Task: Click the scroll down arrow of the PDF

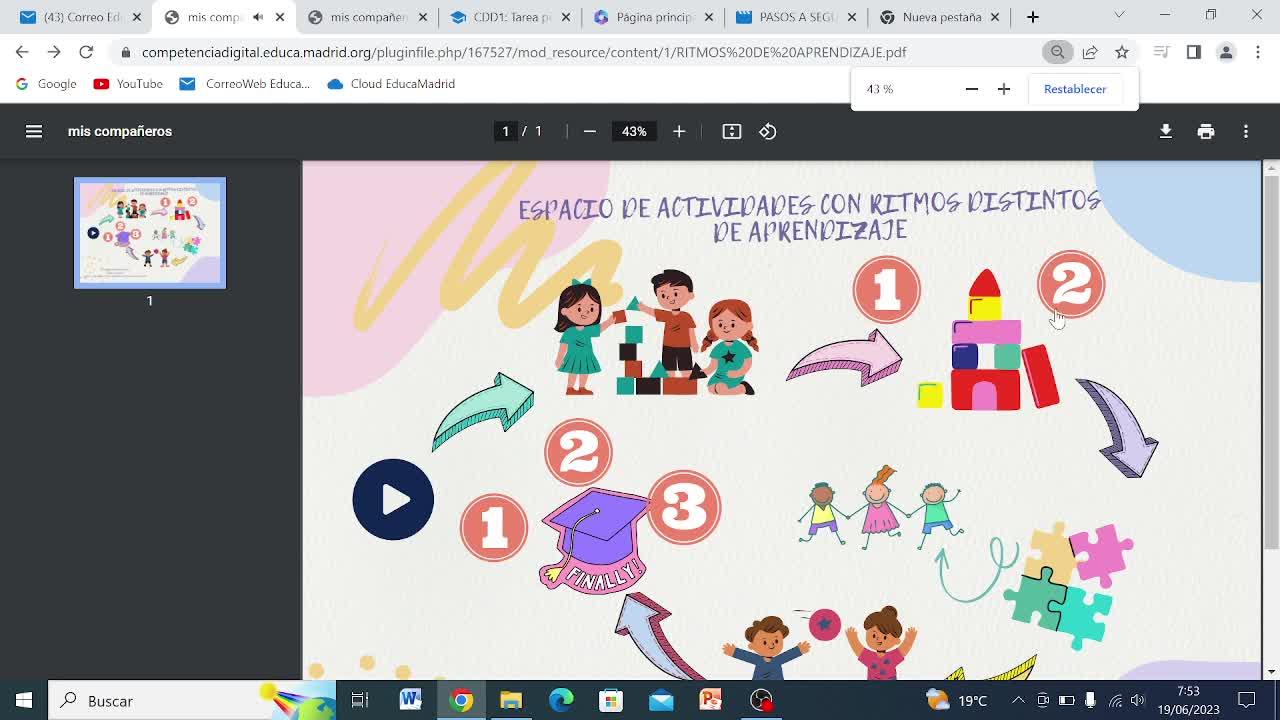Action: pos(1271,672)
